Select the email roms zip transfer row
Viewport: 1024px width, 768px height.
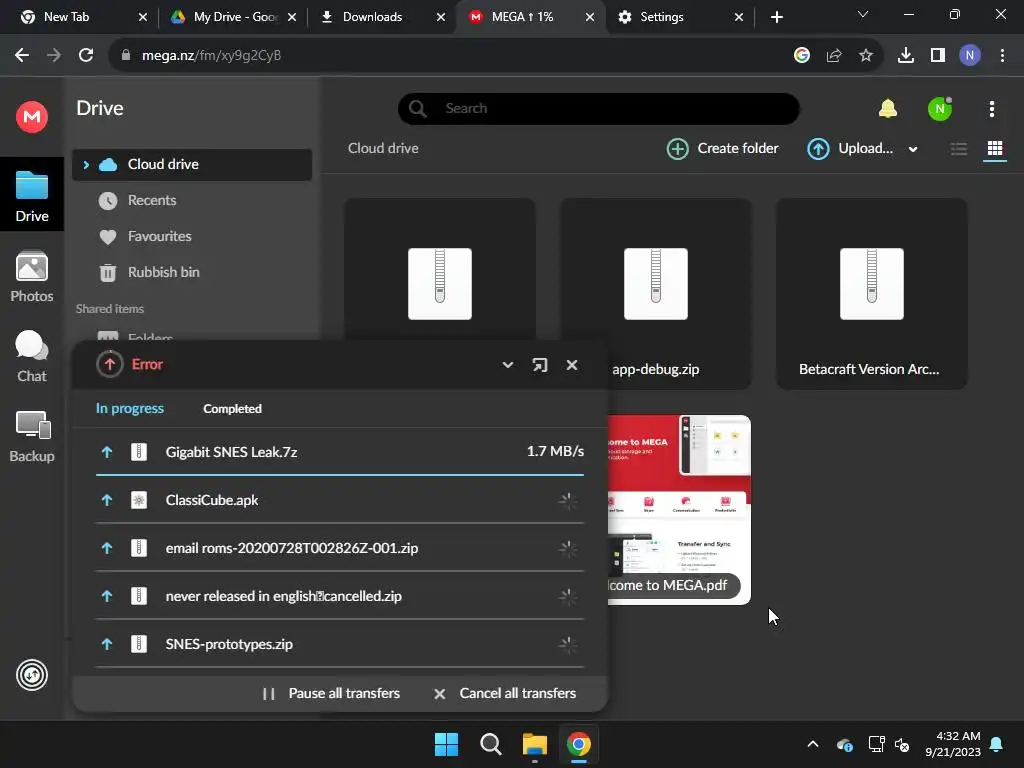[340, 548]
